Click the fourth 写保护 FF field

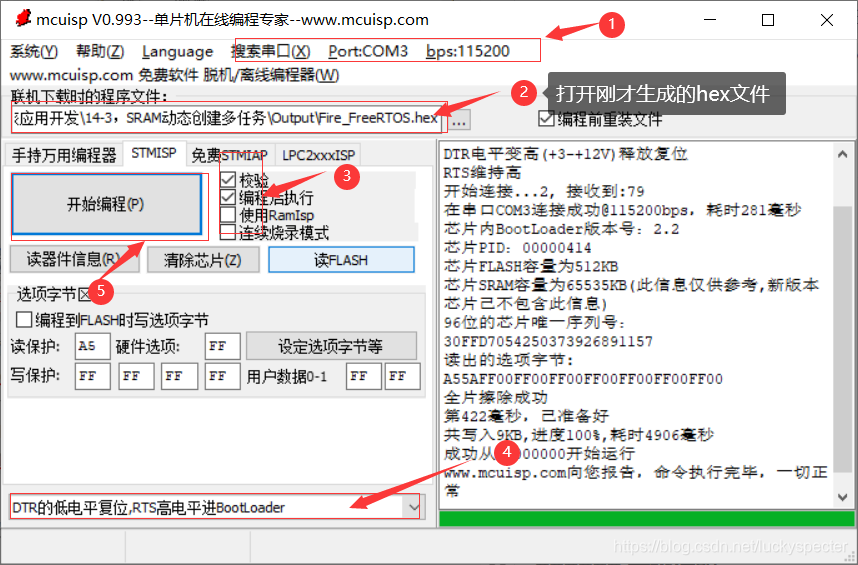pyautogui.click(x=222, y=376)
